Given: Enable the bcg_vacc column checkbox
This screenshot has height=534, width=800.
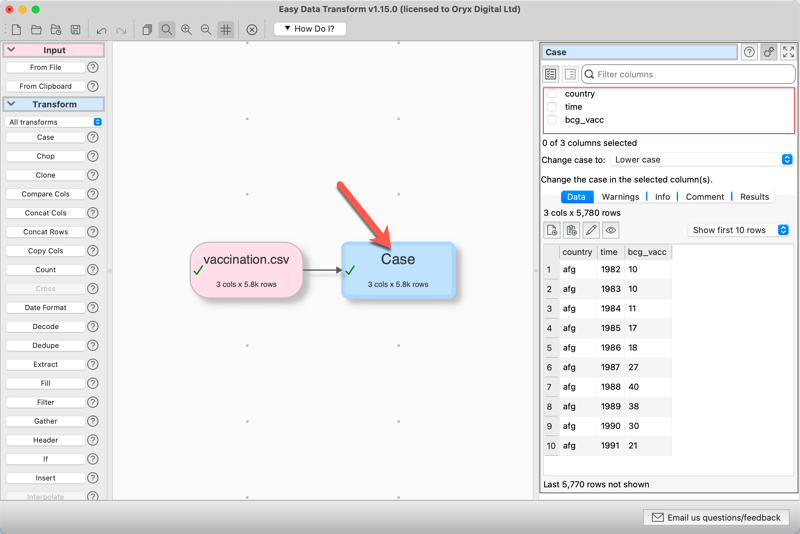Looking at the screenshot, I should [552, 120].
